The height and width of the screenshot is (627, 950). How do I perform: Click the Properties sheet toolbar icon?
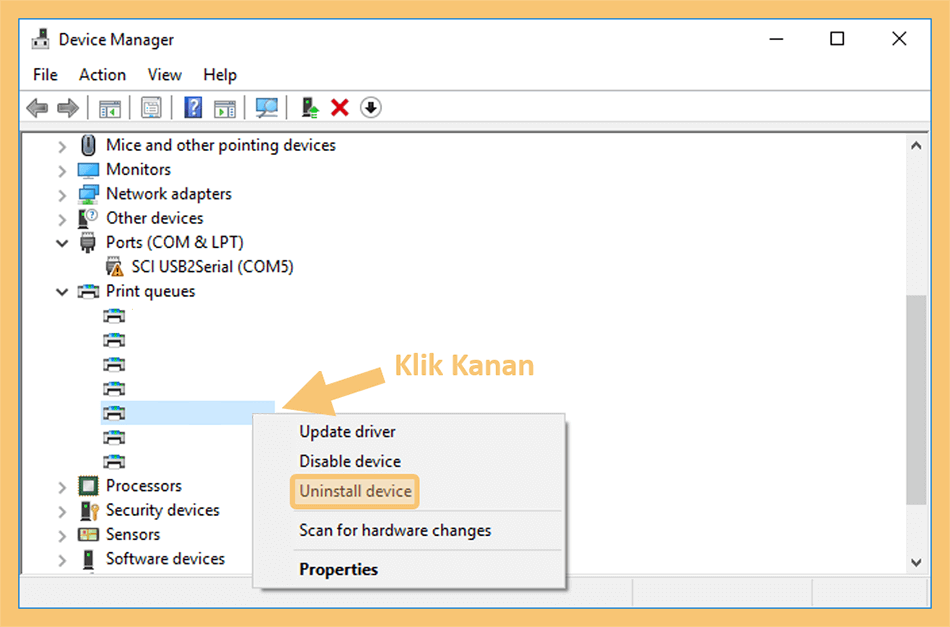click(x=151, y=108)
